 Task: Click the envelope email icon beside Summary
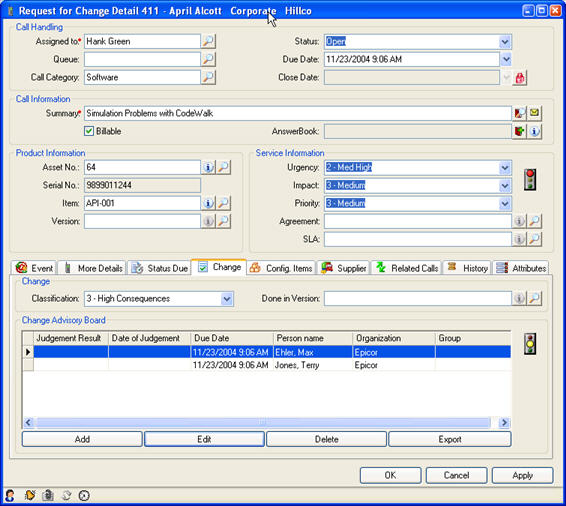535,113
